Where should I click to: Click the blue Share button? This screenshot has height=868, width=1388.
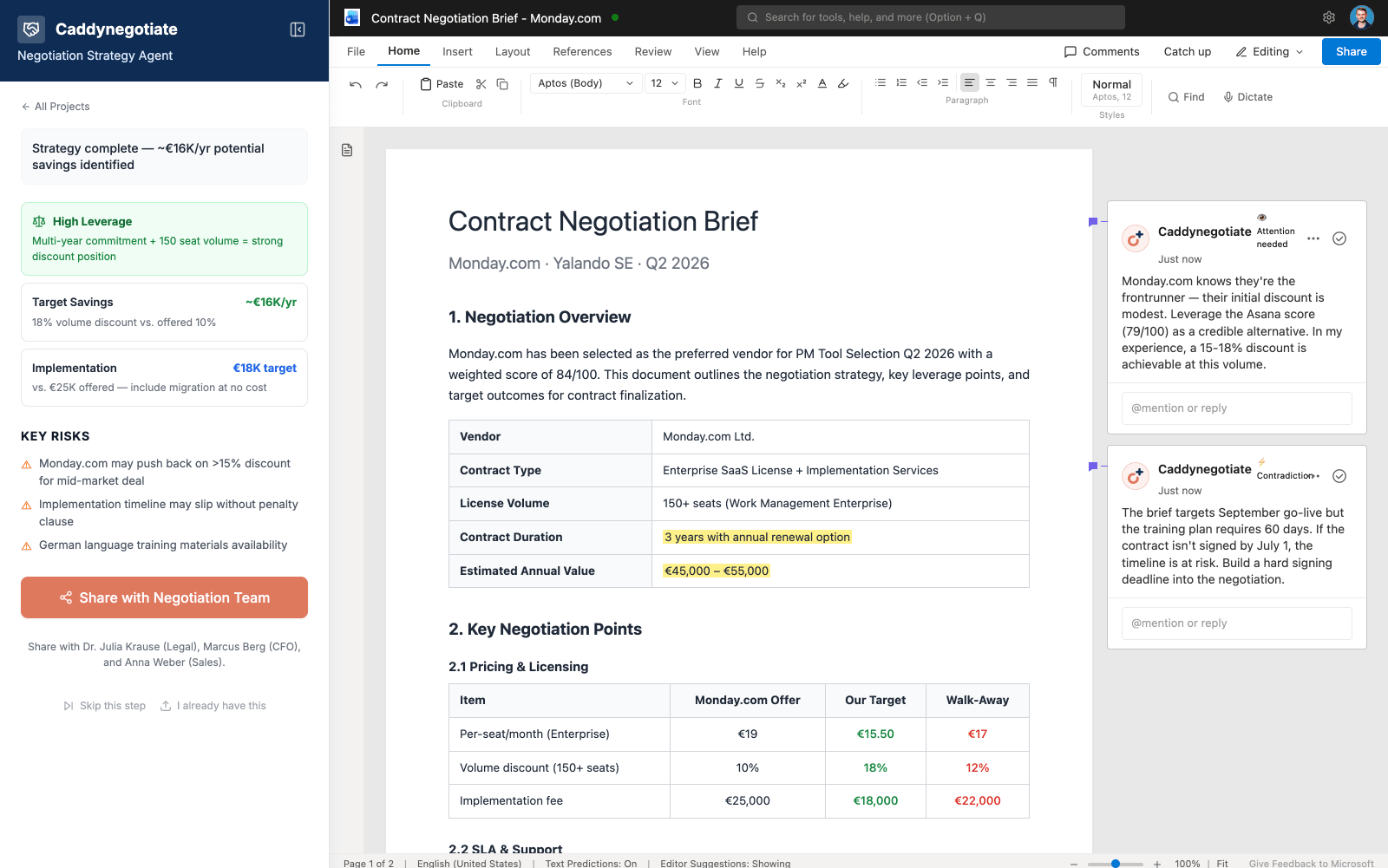[x=1351, y=52]
